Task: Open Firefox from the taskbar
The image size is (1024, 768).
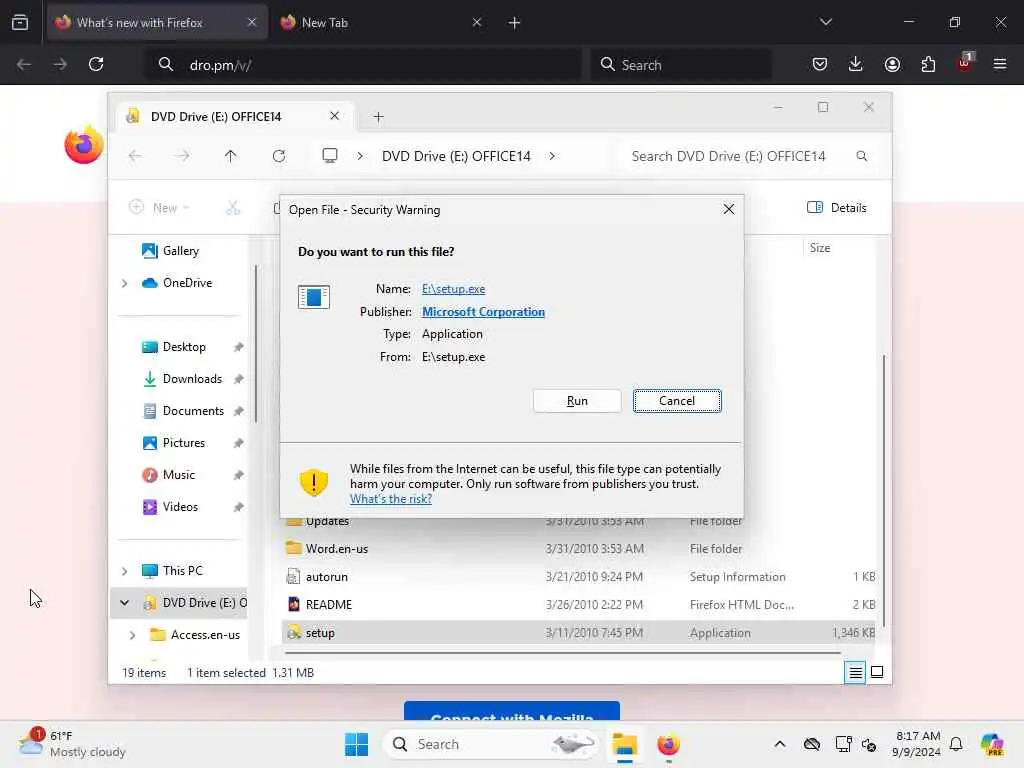Action: tap(668, 744)
